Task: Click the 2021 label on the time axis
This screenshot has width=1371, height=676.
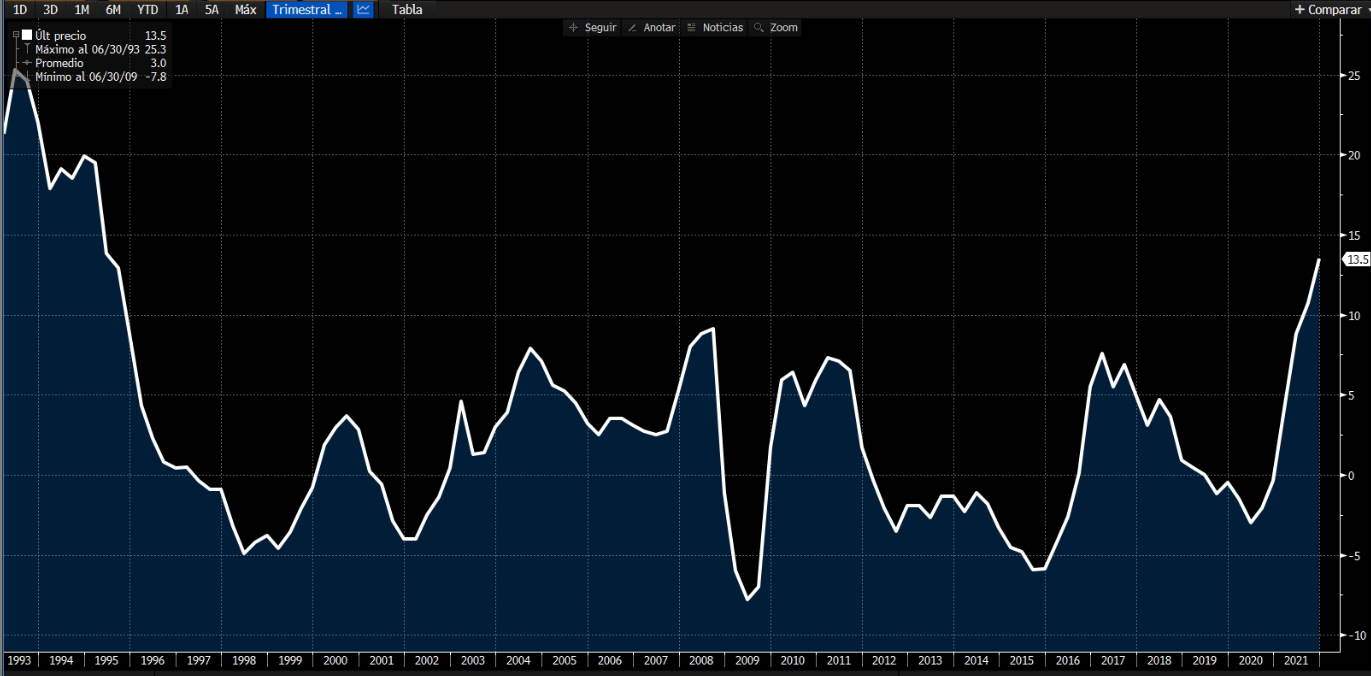Action: (x=1296, y=661)
